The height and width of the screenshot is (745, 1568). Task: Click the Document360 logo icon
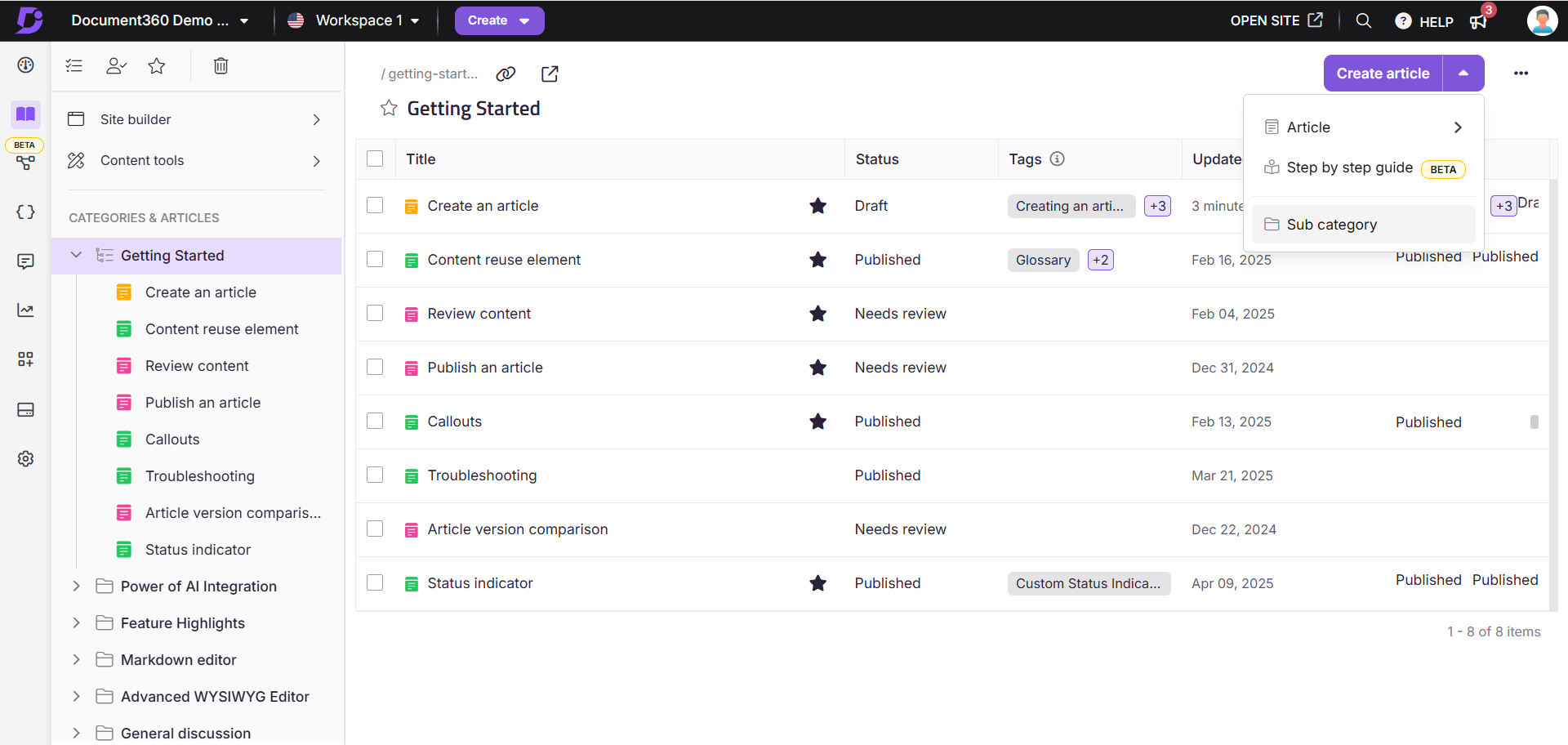[29, 20]
